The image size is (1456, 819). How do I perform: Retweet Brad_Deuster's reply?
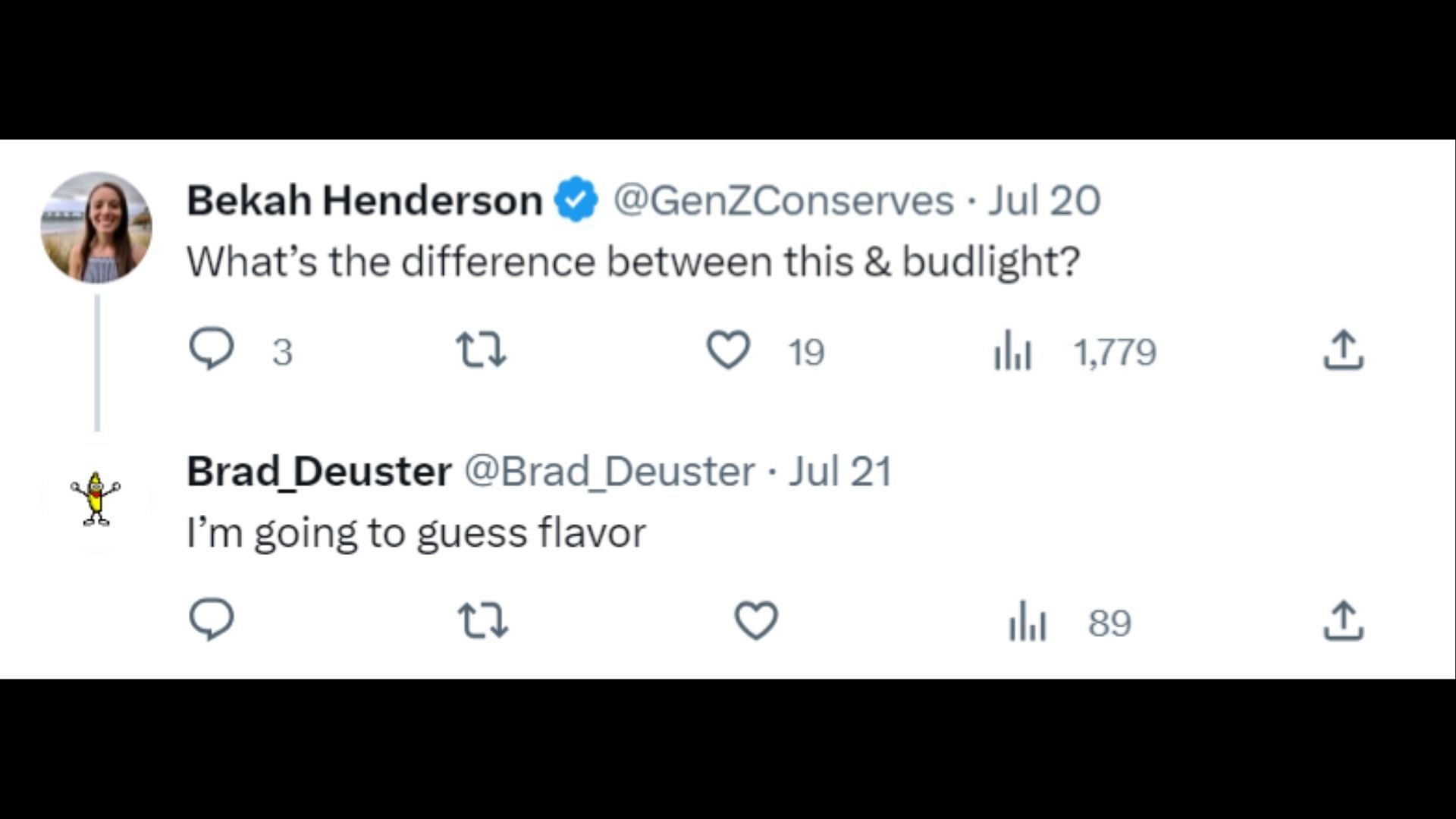(x=483, y=620)
